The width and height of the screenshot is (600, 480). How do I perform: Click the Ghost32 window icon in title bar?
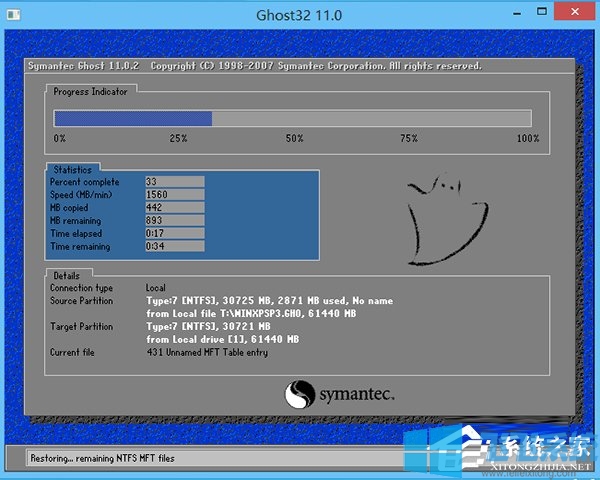point(14,15)
